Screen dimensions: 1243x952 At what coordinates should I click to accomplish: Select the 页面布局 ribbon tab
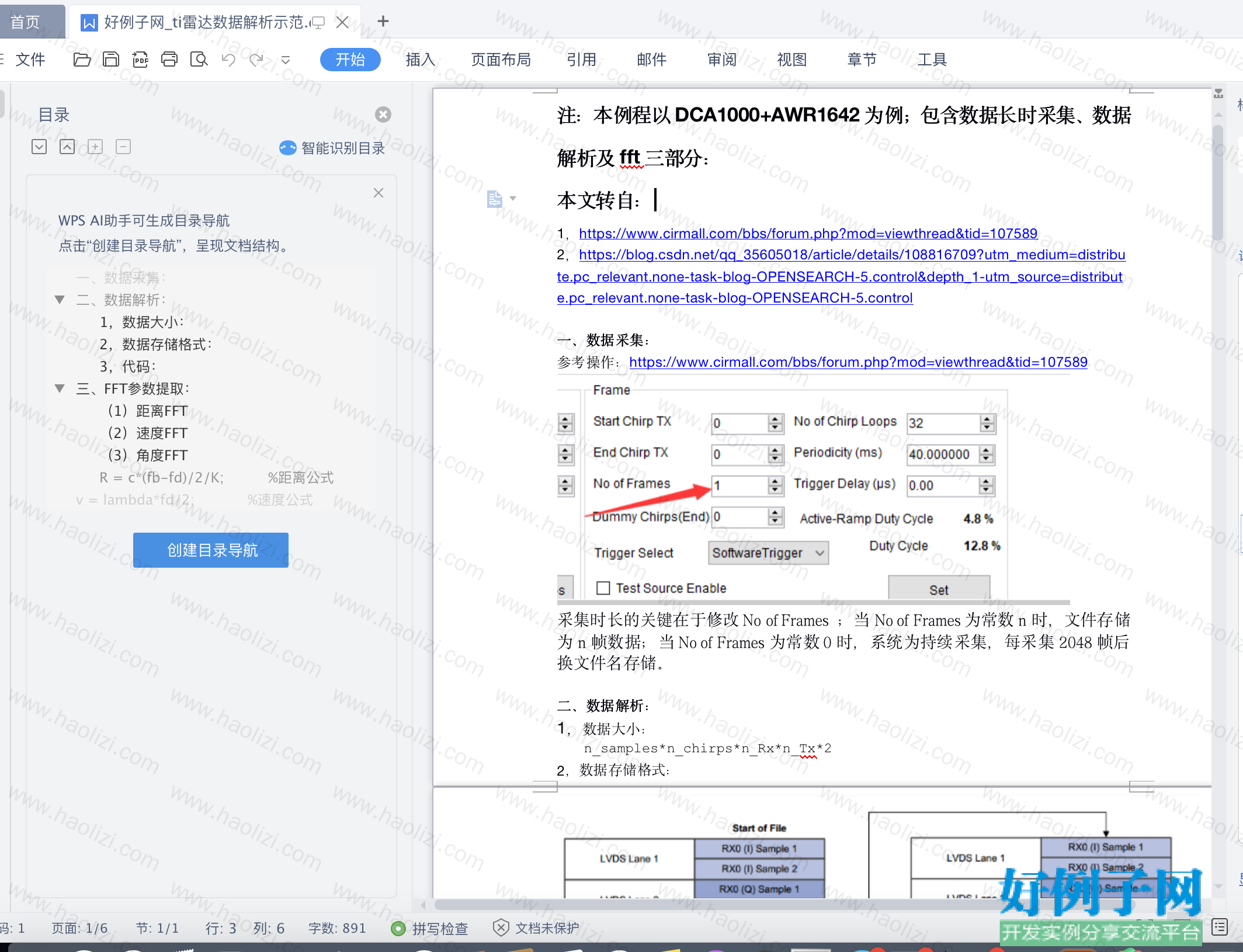tap(501, 59)
